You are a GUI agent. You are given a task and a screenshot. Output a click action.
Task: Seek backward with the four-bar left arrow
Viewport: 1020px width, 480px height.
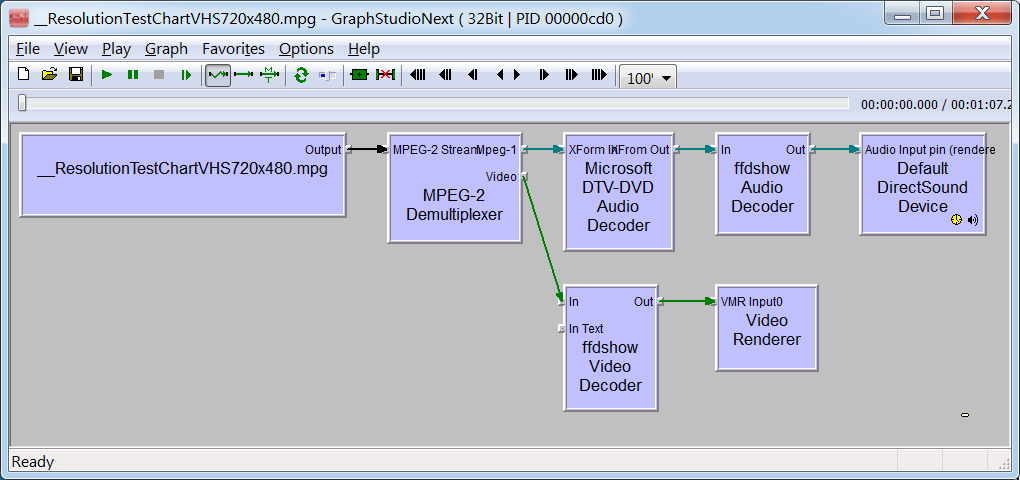tap(418, 75)
